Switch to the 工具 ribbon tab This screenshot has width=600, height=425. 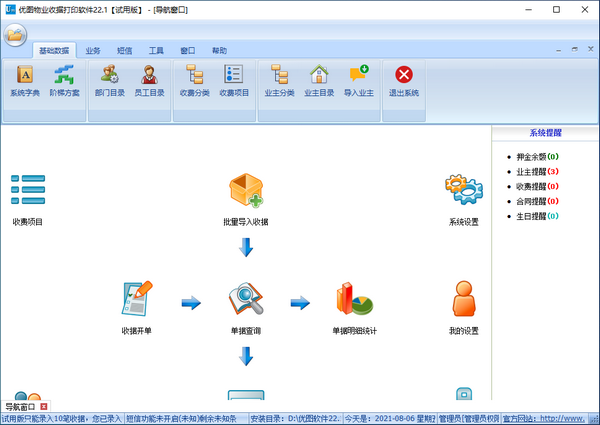tap(156, 49)
